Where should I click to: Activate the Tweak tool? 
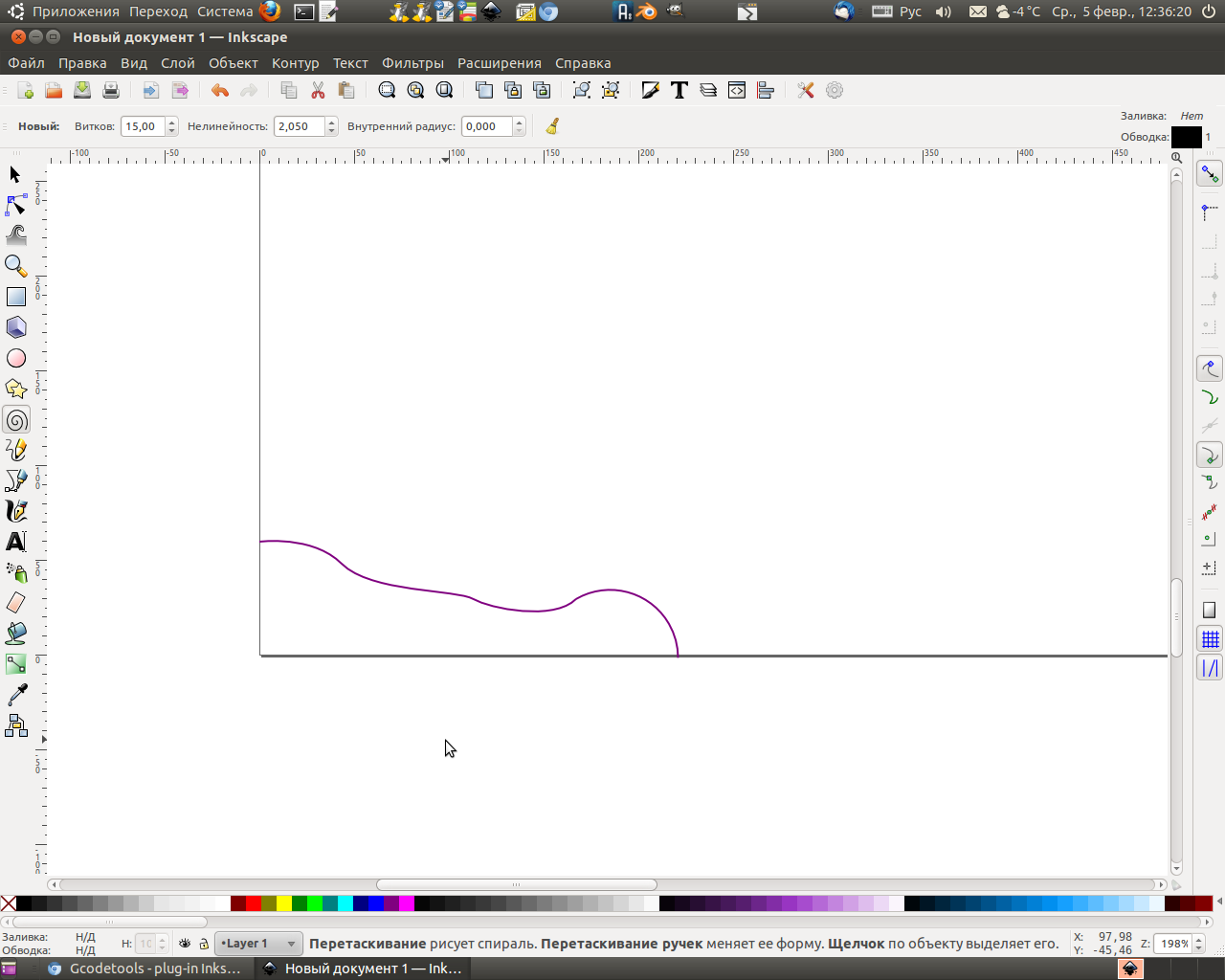pos(15,235)
